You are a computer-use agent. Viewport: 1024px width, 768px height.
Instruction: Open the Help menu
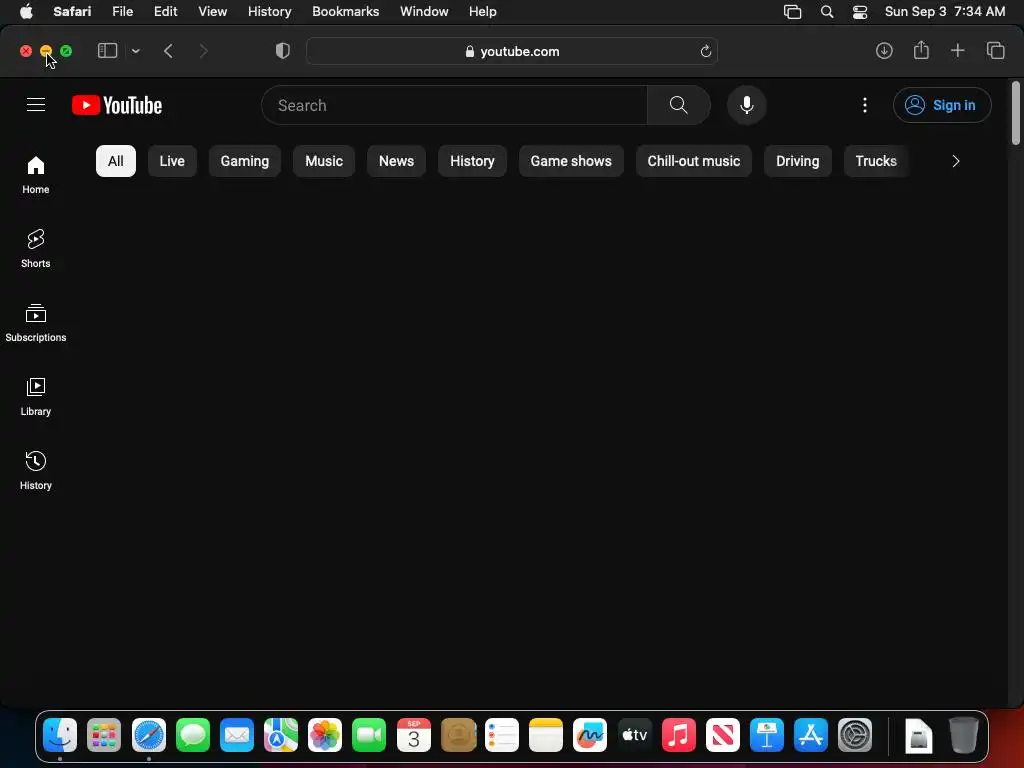[x=483, y=12]
